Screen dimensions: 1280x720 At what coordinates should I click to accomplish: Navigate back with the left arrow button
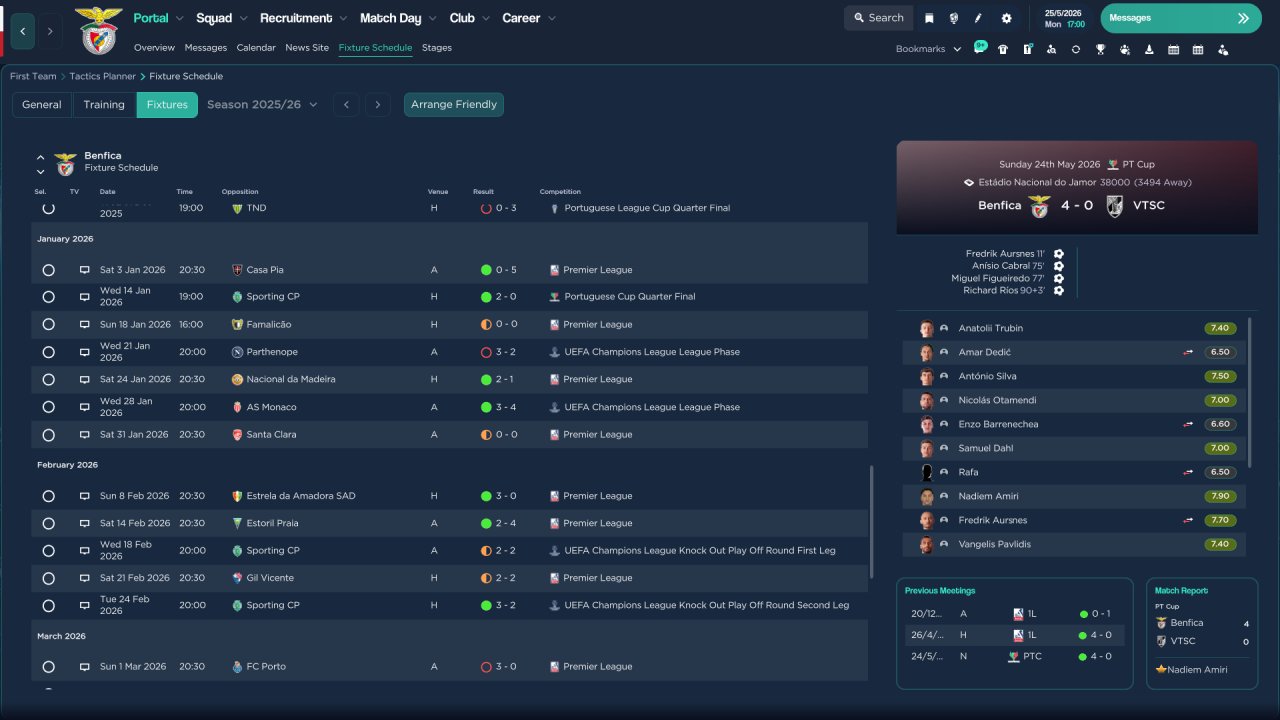pyautogui.click(x=24, y=31)
